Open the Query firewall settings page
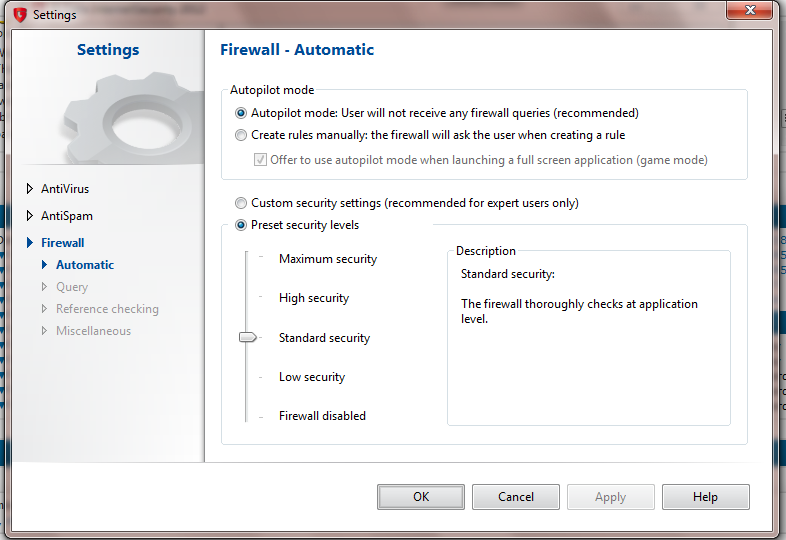786x540 pixels. pyautogui.click(x=72, y=287)
